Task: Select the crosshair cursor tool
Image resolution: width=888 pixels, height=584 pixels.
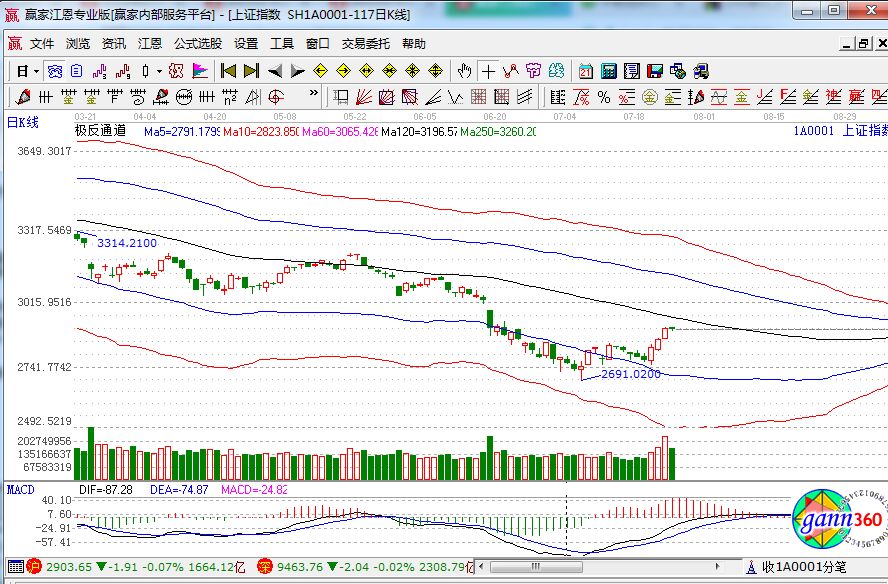Action: 487,71
